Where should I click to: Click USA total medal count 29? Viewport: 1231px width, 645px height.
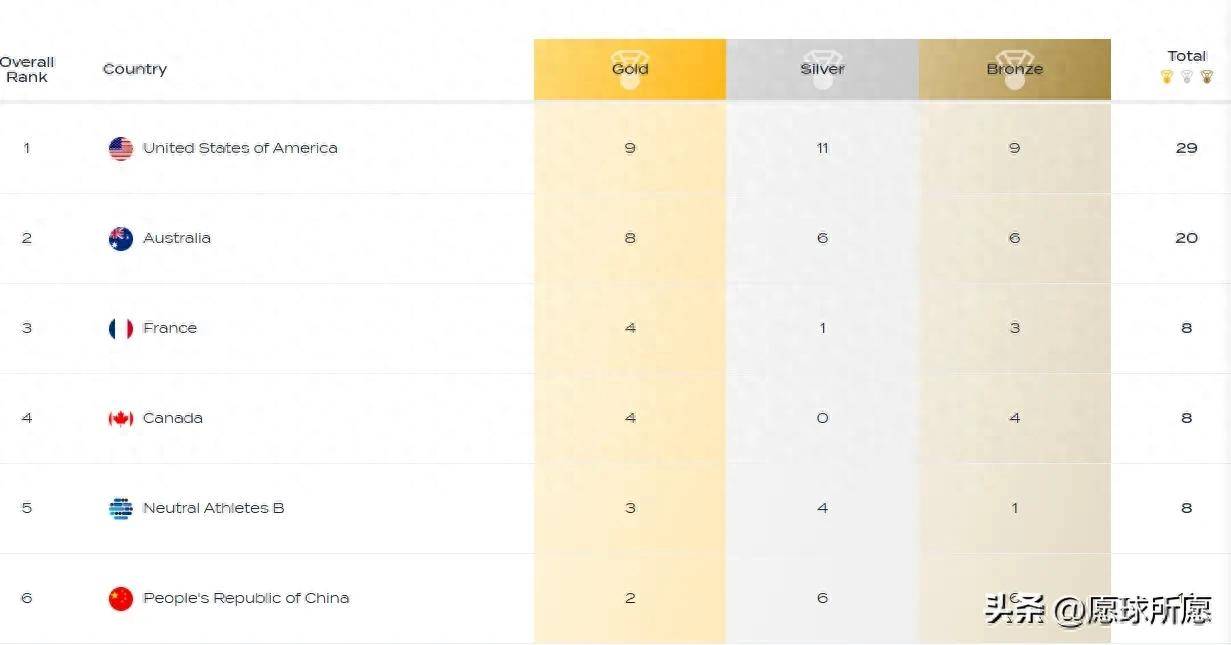tap(1187, 148)
